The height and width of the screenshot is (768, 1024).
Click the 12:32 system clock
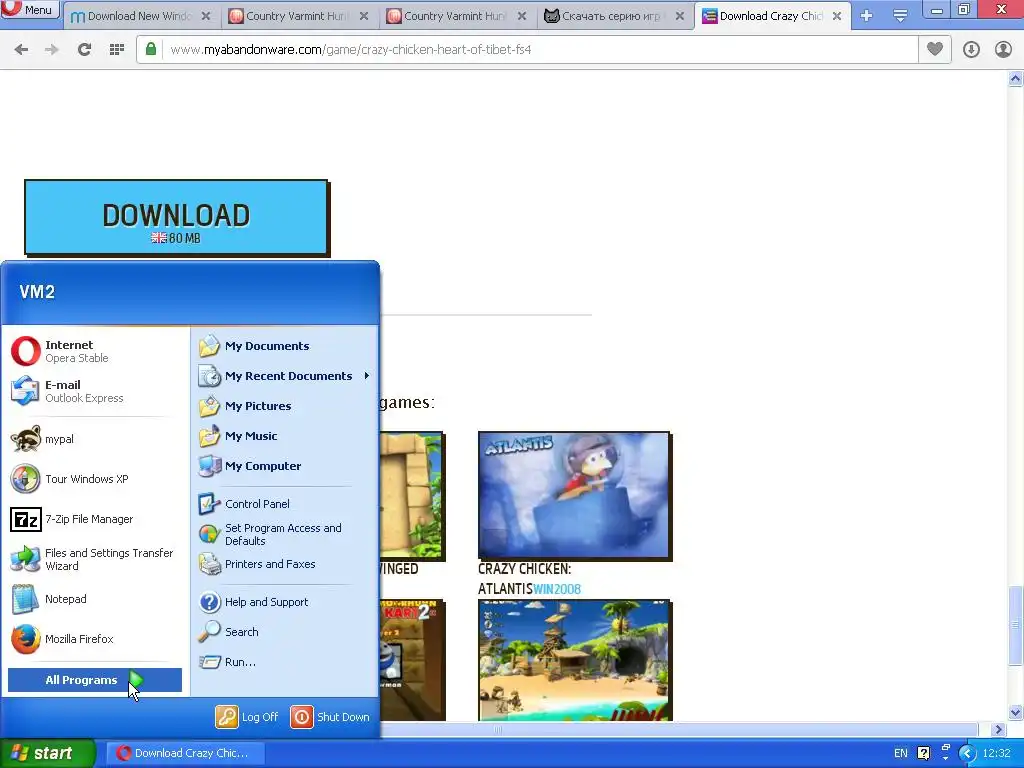(x=996, y=753)
